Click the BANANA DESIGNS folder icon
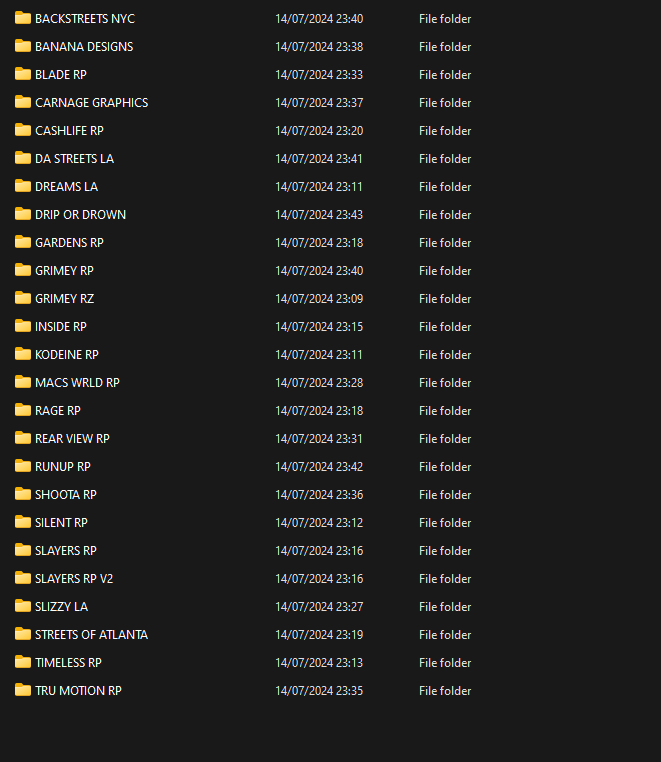This screenshot has height=762, width=661. (23, 46)
